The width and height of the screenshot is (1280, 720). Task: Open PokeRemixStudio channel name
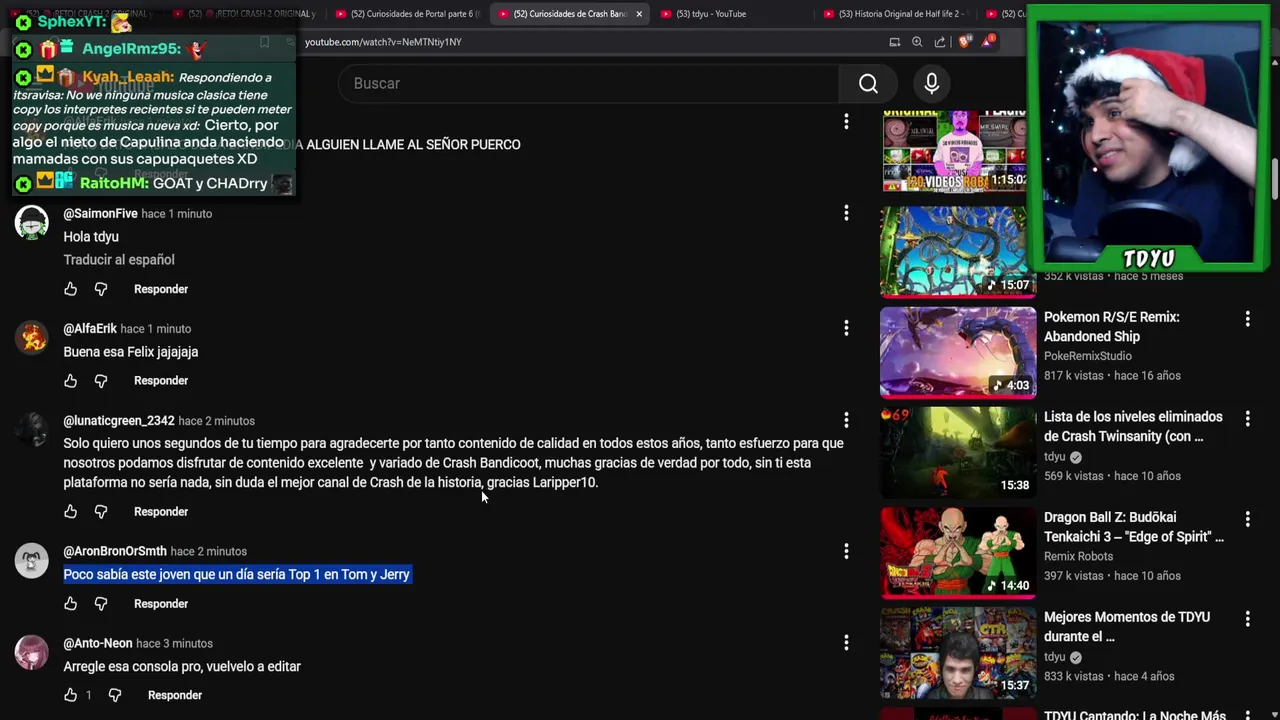1088,356
